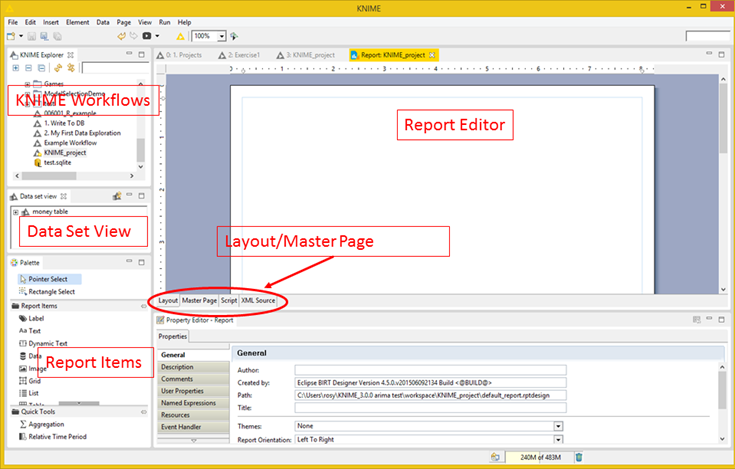735x469 pixels.
Task: Select the Relative Time Period quick tool
Action: tap(52, 436)
